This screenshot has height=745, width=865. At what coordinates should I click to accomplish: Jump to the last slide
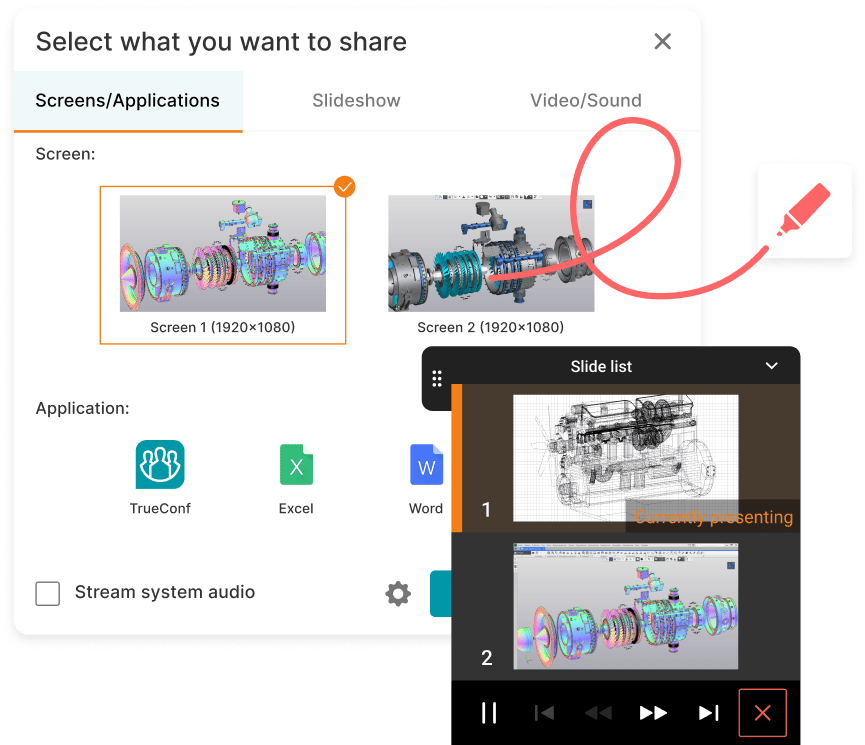708,712
